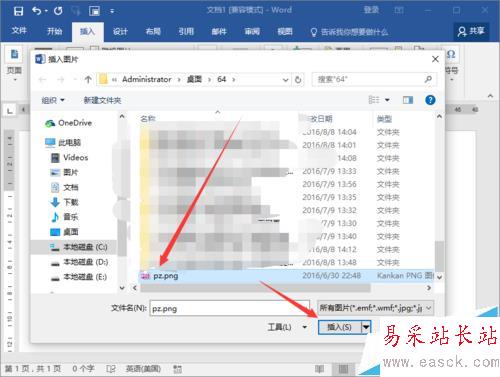Close the 插入图片 dialog
The image size is (500, 377).
point(435,59)
